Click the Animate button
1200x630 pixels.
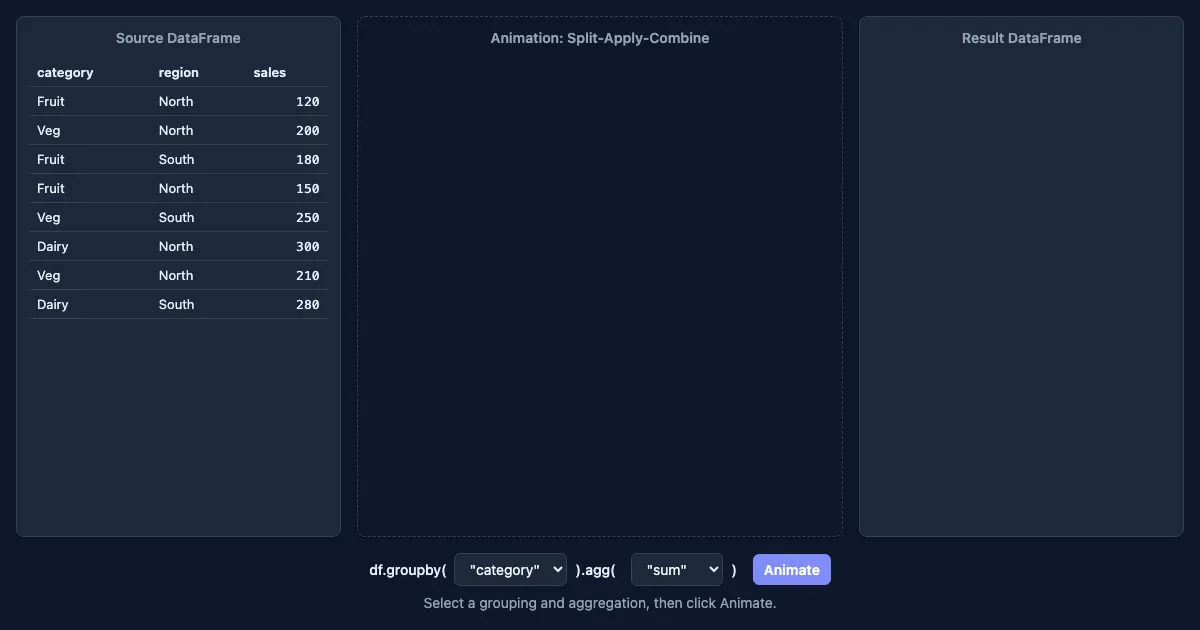[x=791, y=570]
